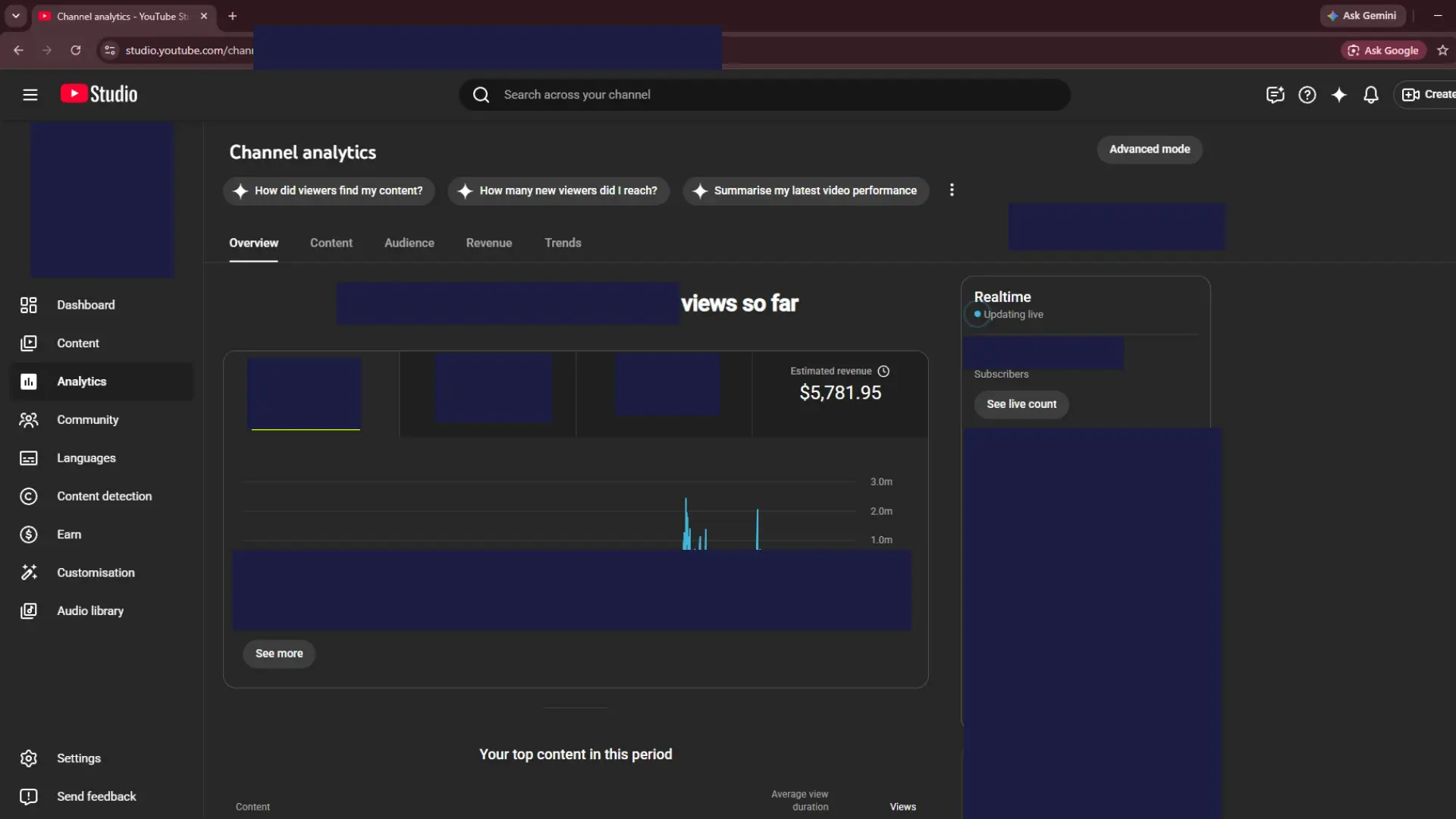The image size is (1456, 819).
Task: Open Content detection in the sidebar
Action: [101, 496]
